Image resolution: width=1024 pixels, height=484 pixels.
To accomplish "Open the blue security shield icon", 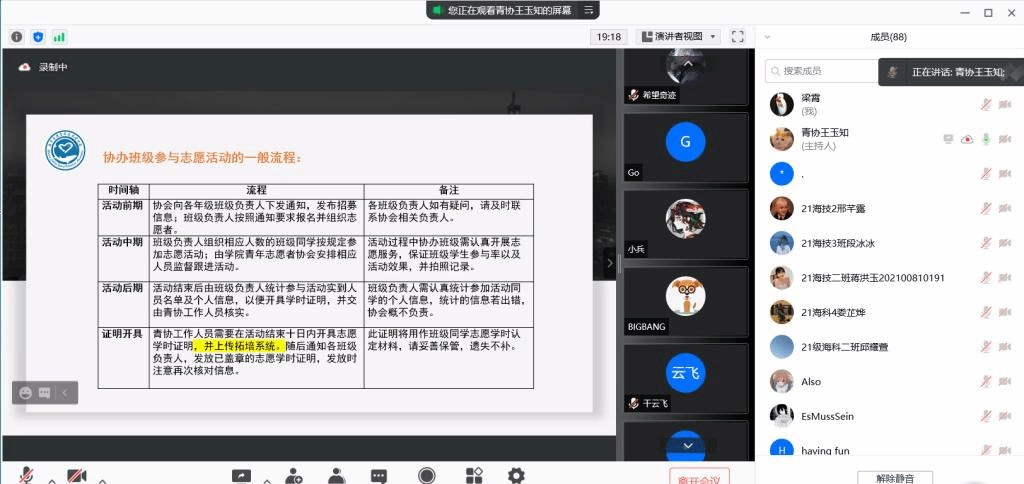I will click(x=38, y=36).
